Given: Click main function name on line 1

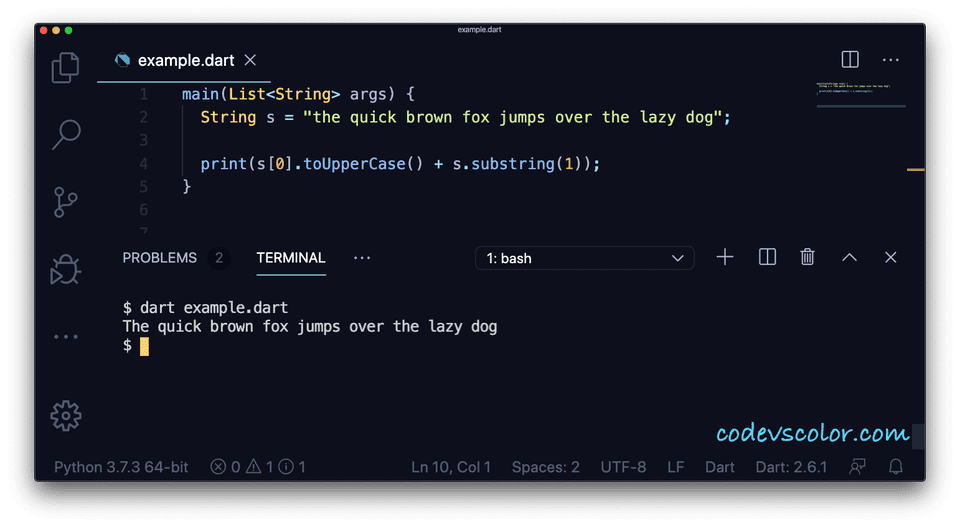Looking at the screenshot, I should click(x=200, y=94).
